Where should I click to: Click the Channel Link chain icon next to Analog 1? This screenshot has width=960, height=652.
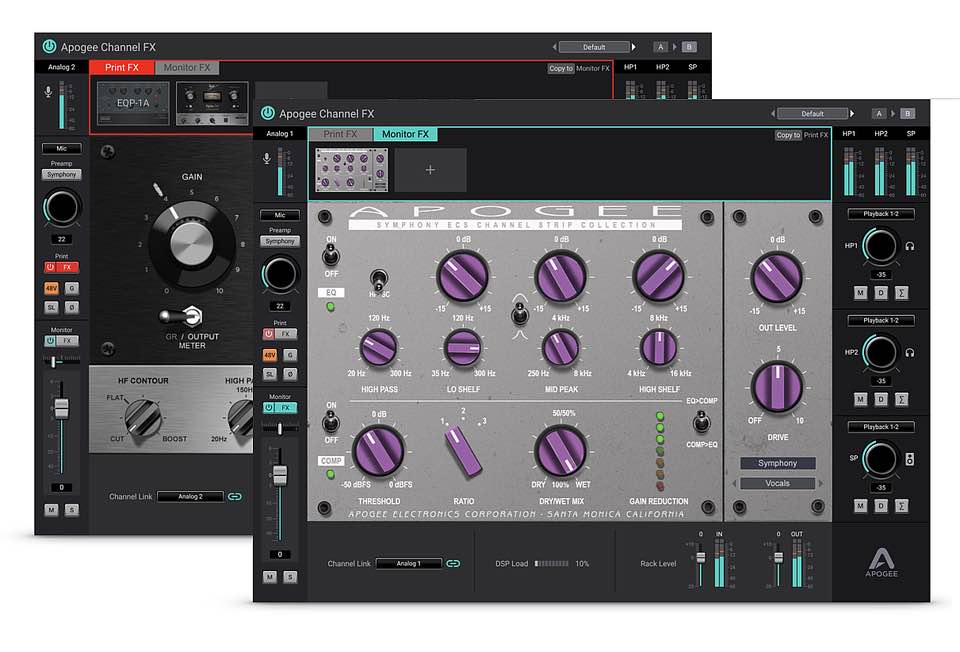[x=453, y=563]
